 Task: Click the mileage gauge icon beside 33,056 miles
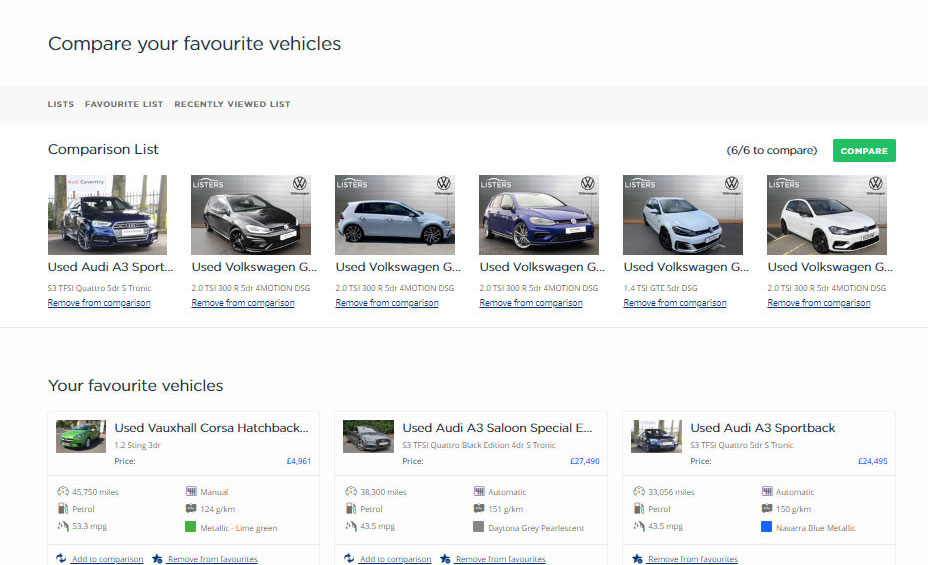point(639,491)
